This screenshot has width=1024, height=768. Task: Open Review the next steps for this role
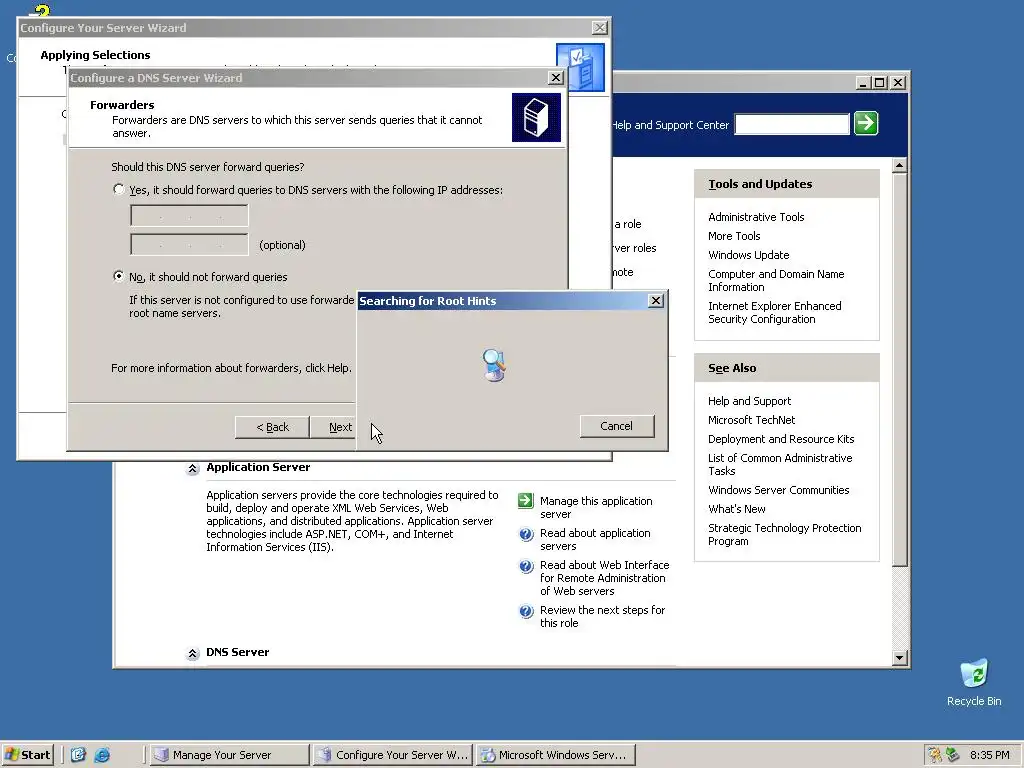tap(602, 616)
